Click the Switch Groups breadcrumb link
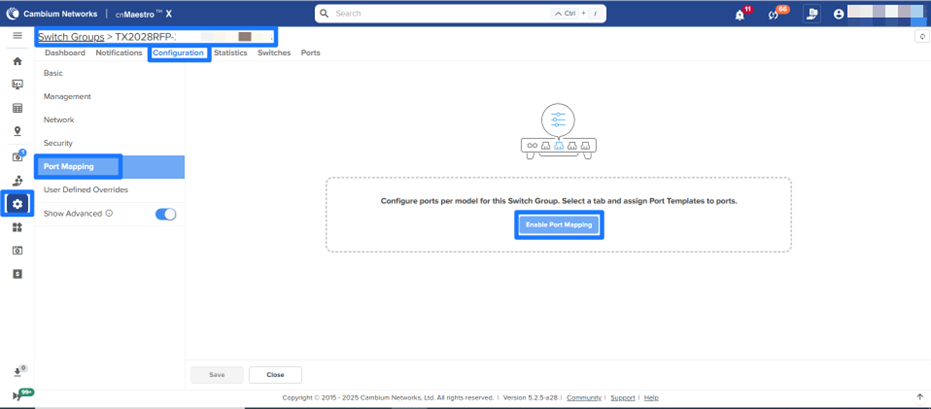Screen dimensions: 931x409 (x=71, y=36)
